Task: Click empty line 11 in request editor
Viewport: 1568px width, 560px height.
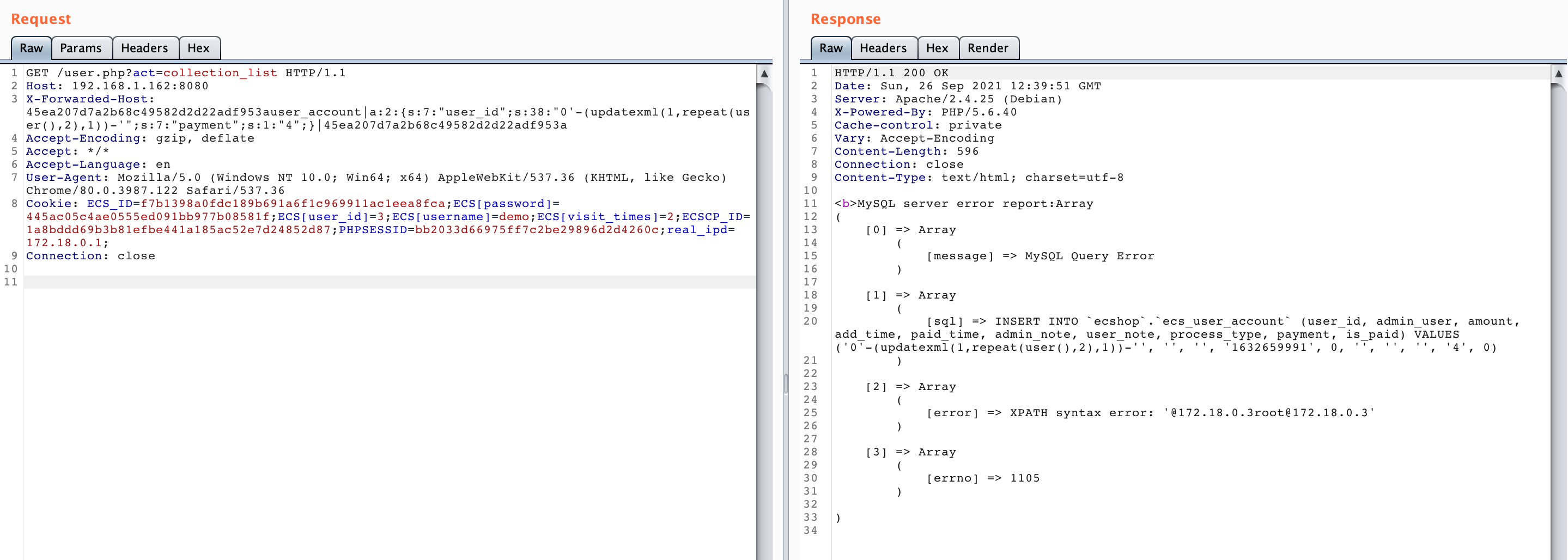Action: click(390, 282)
